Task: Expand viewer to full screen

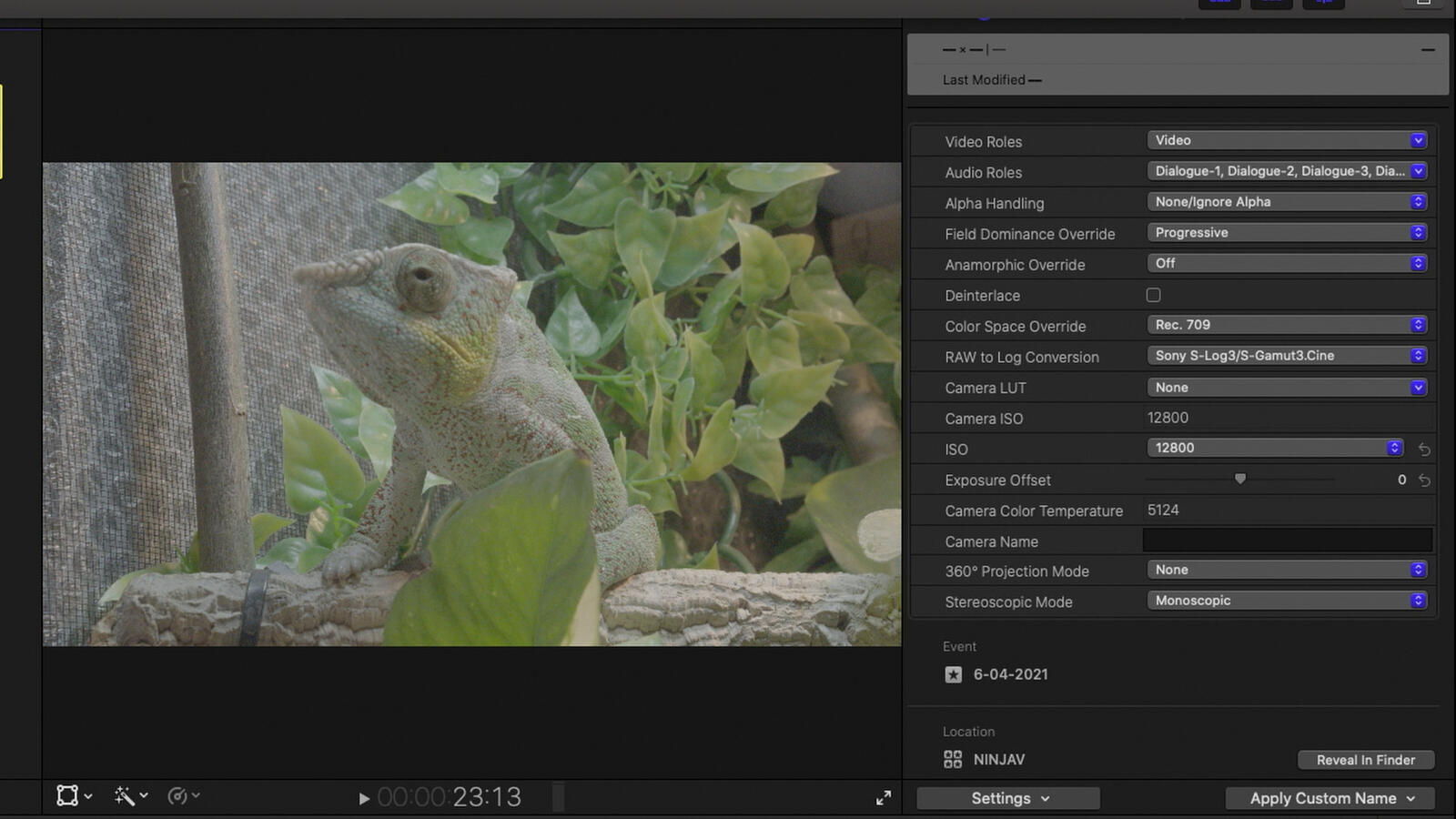Action: (883, 798)
